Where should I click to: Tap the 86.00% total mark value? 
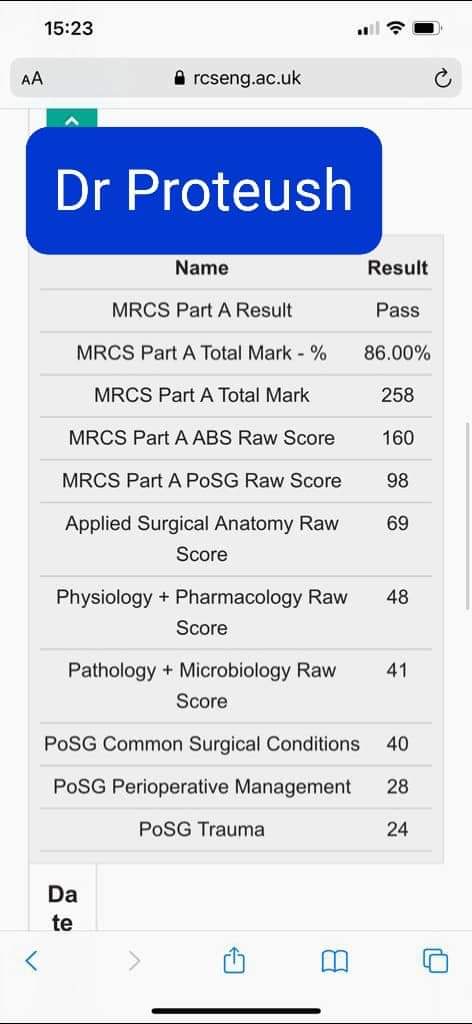pos(397,353)
